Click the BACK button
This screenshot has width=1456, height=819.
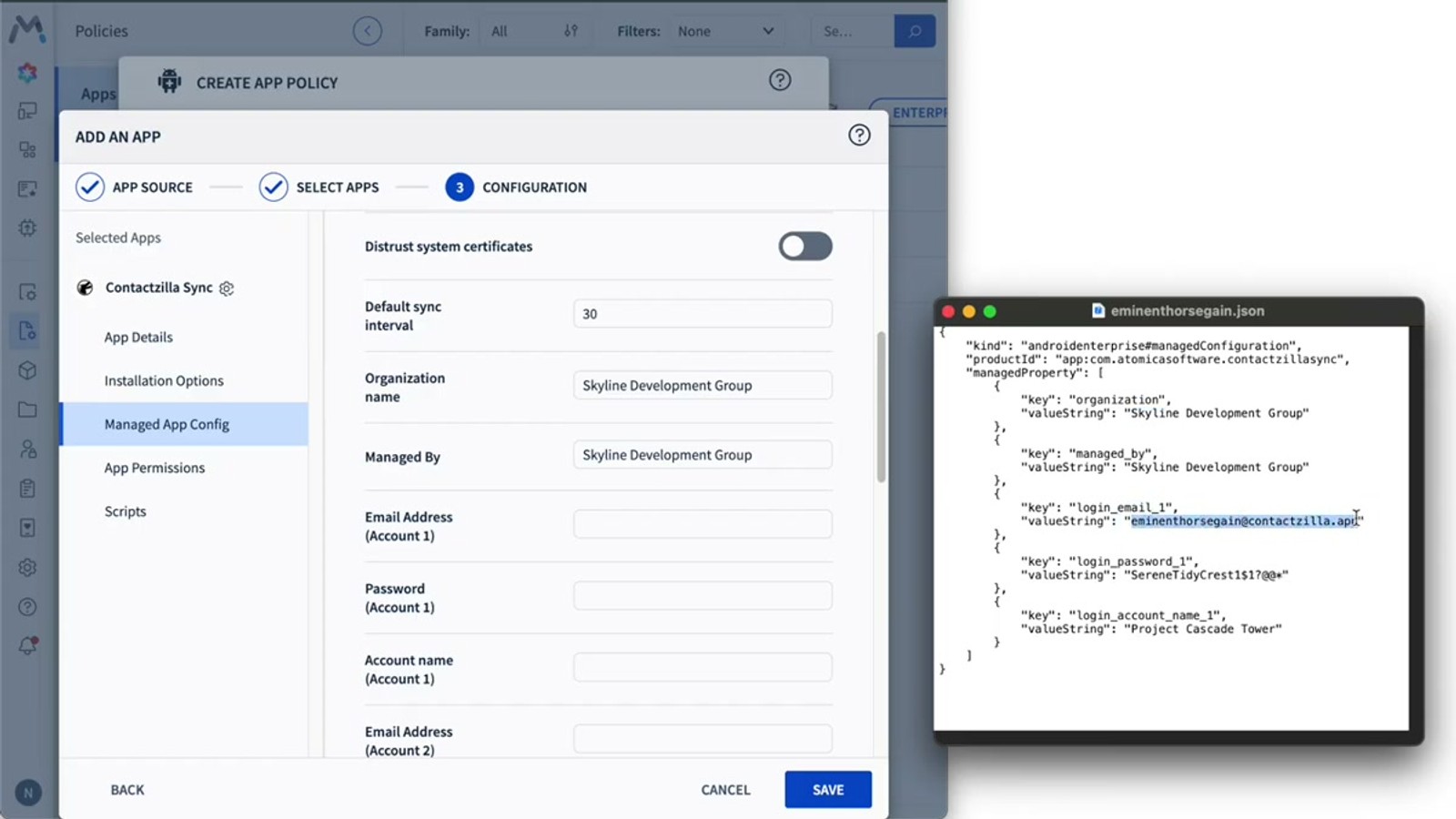click(x=127, y=790)
